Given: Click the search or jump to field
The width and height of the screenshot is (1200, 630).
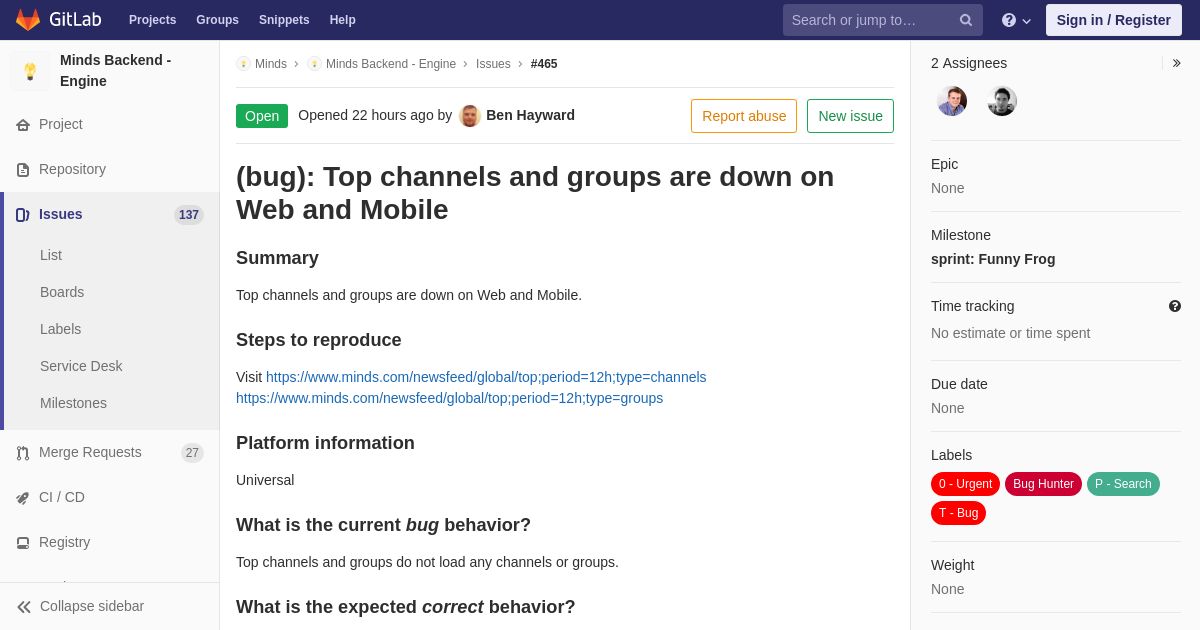Looking at the screenshot, I should click(x=883, y=20).
